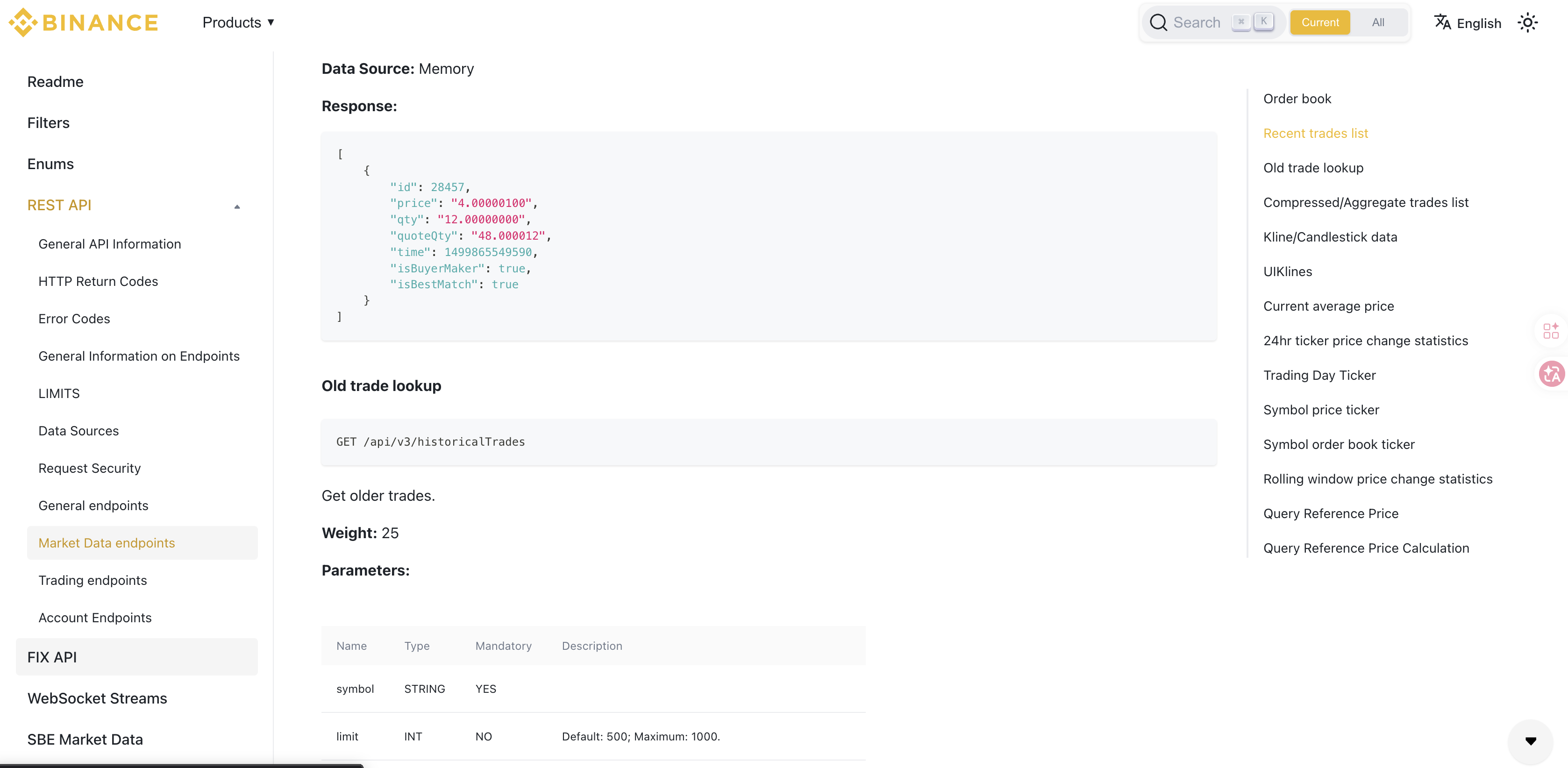1568x768 pixels.
Task: Click the language translate icon
Action: tap(1442, 22)
